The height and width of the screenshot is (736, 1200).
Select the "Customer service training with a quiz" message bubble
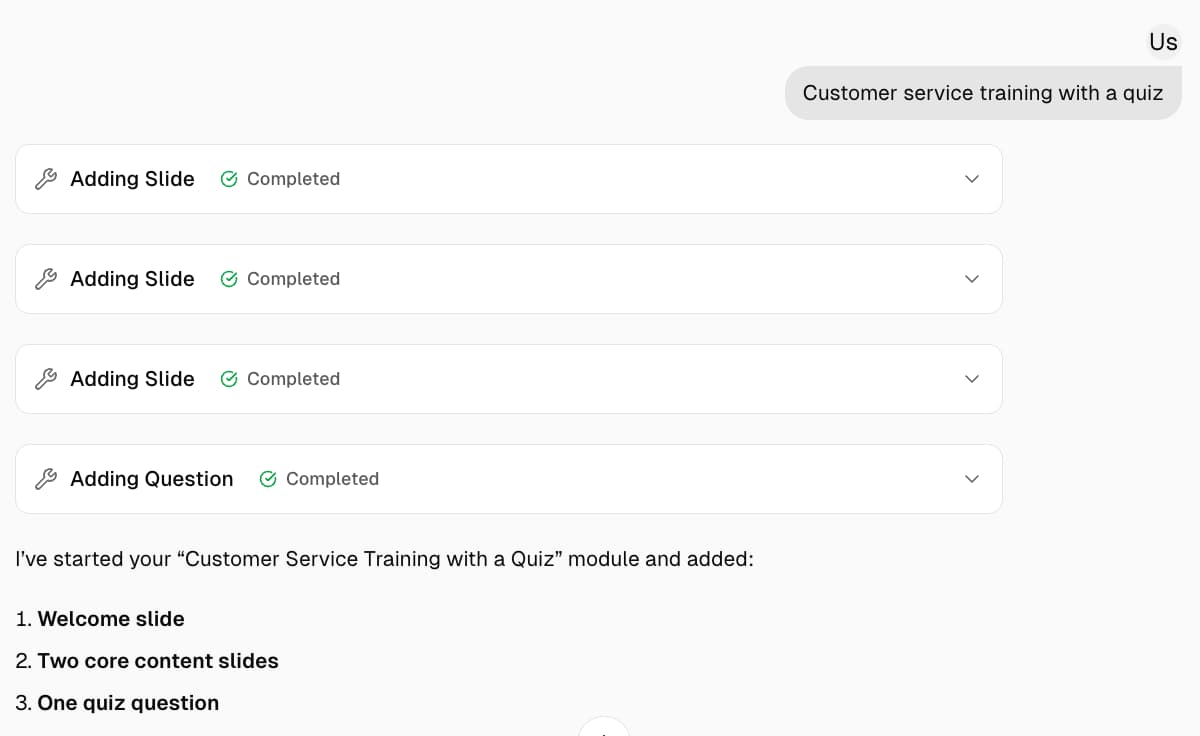(x=982, y=93)
